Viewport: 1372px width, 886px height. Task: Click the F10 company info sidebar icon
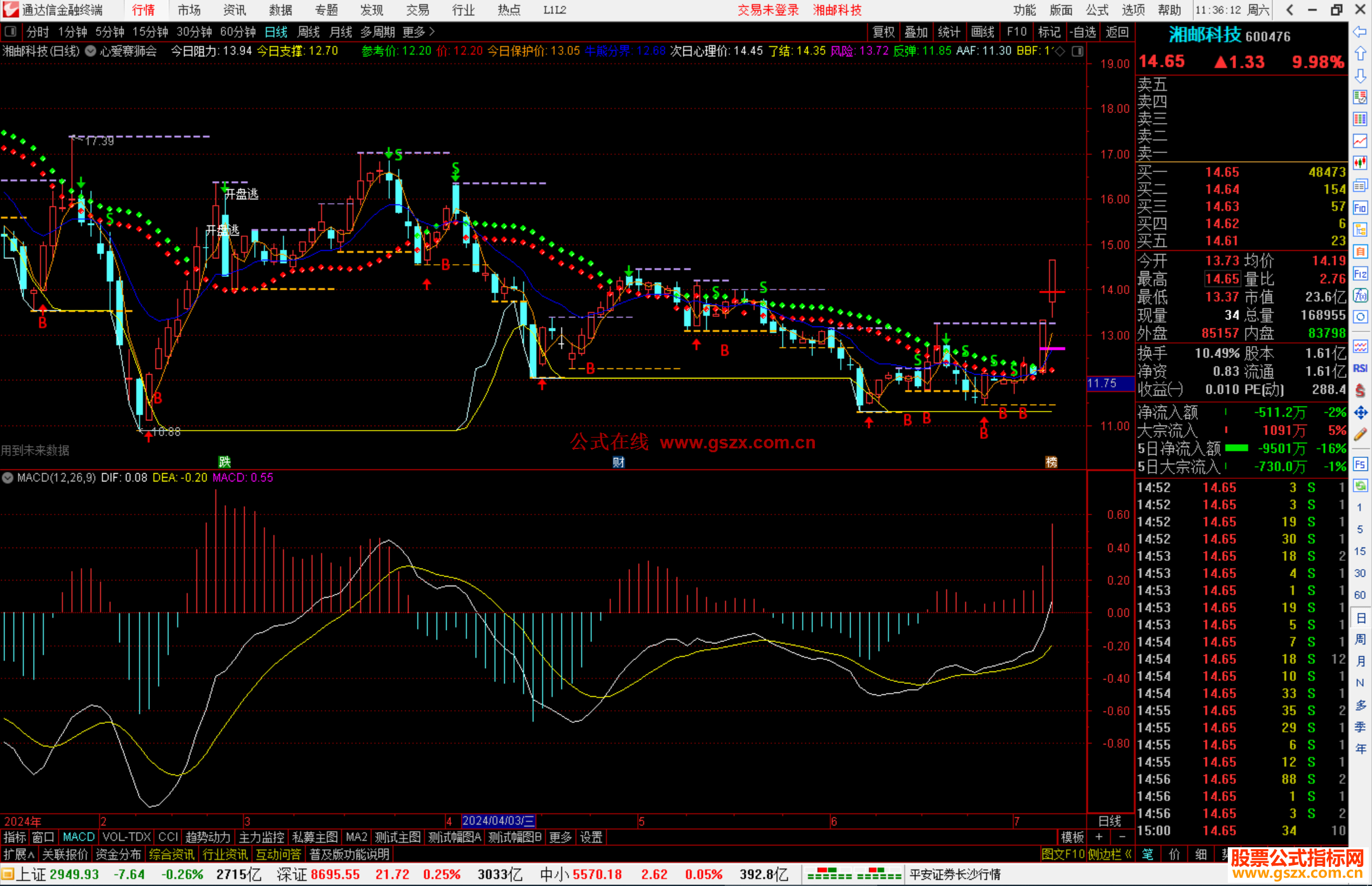tap(1360, 208)
